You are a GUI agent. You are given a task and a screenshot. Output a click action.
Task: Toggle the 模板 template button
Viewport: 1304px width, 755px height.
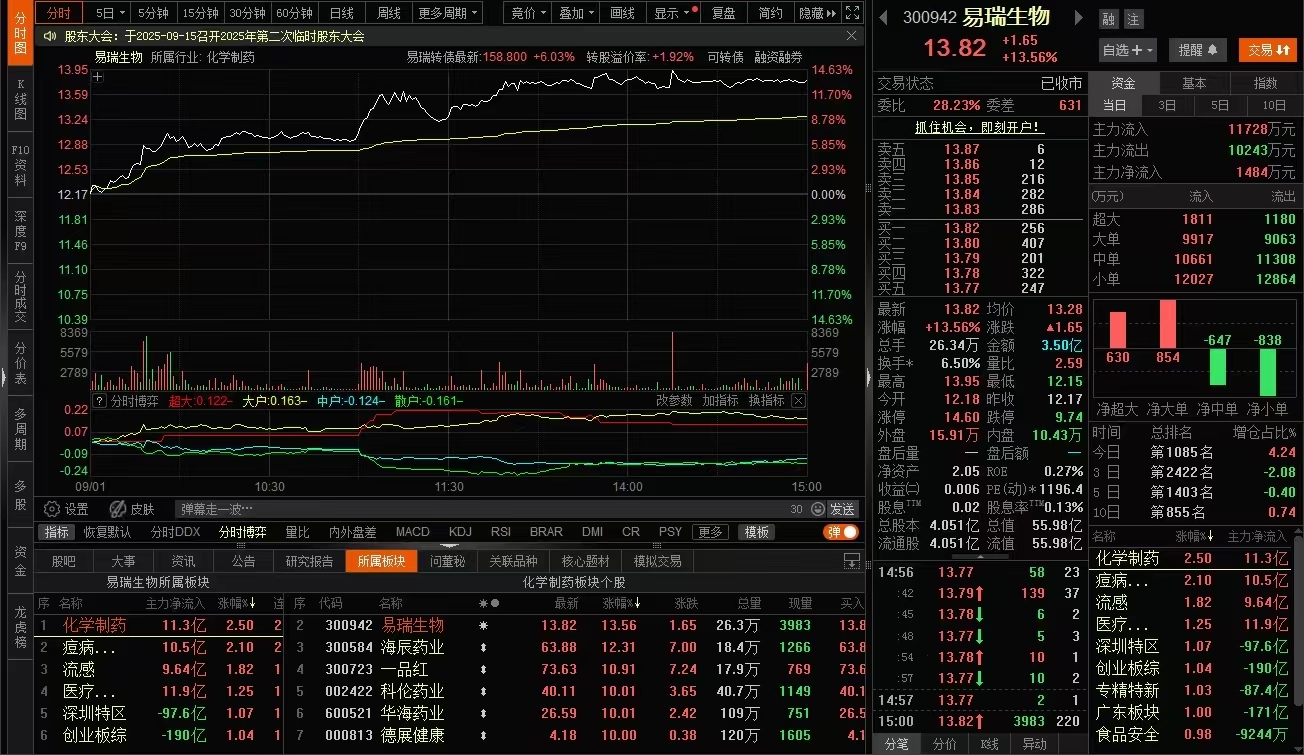[x=758, y=532]
